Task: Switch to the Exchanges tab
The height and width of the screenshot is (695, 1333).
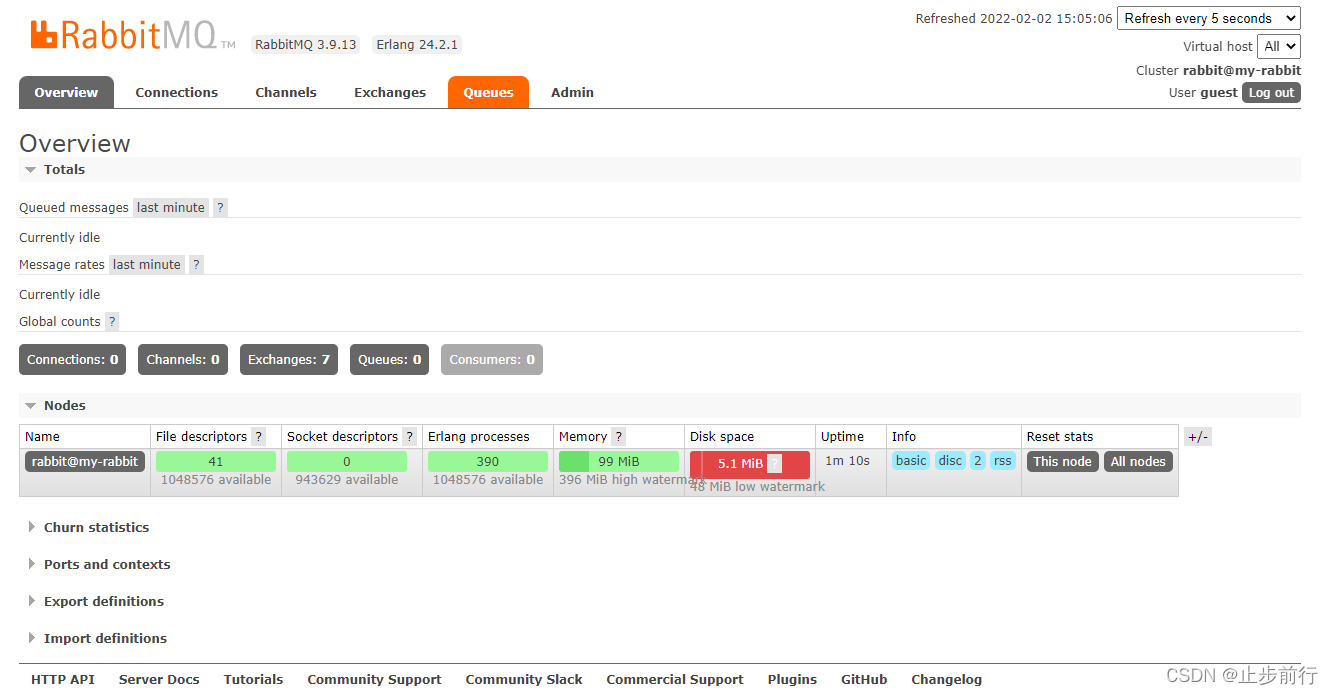Action: pos(390,92)
